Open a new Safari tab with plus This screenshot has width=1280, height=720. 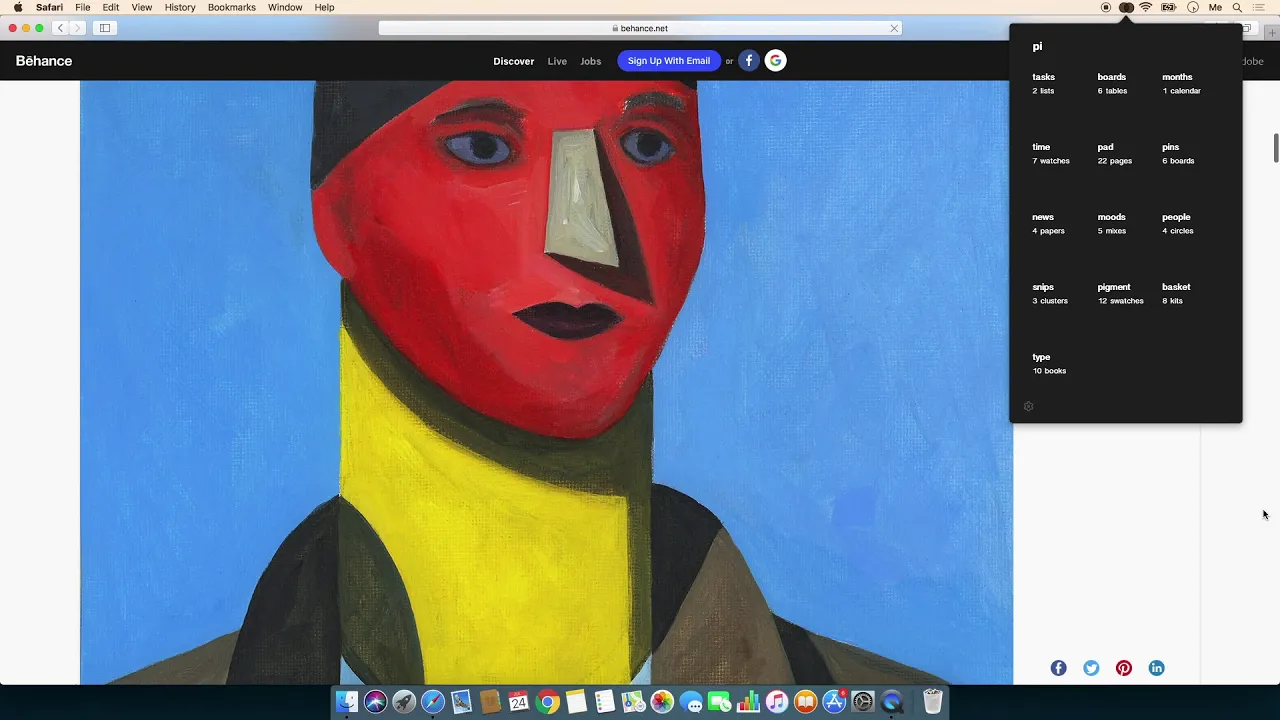(x=1271, y=32)
